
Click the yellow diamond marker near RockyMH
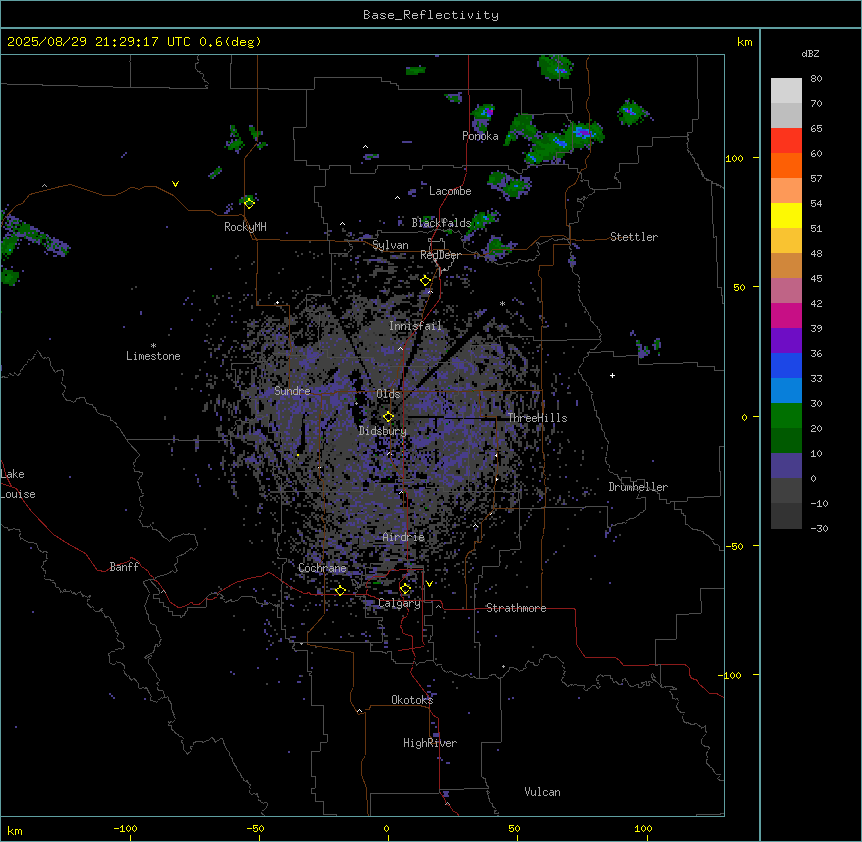(249, 203)
